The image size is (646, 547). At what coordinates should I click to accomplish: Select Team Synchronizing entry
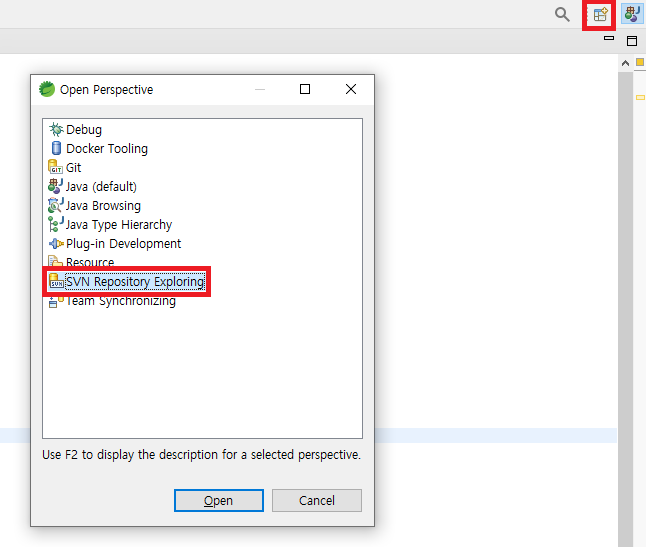coord(121,301)
